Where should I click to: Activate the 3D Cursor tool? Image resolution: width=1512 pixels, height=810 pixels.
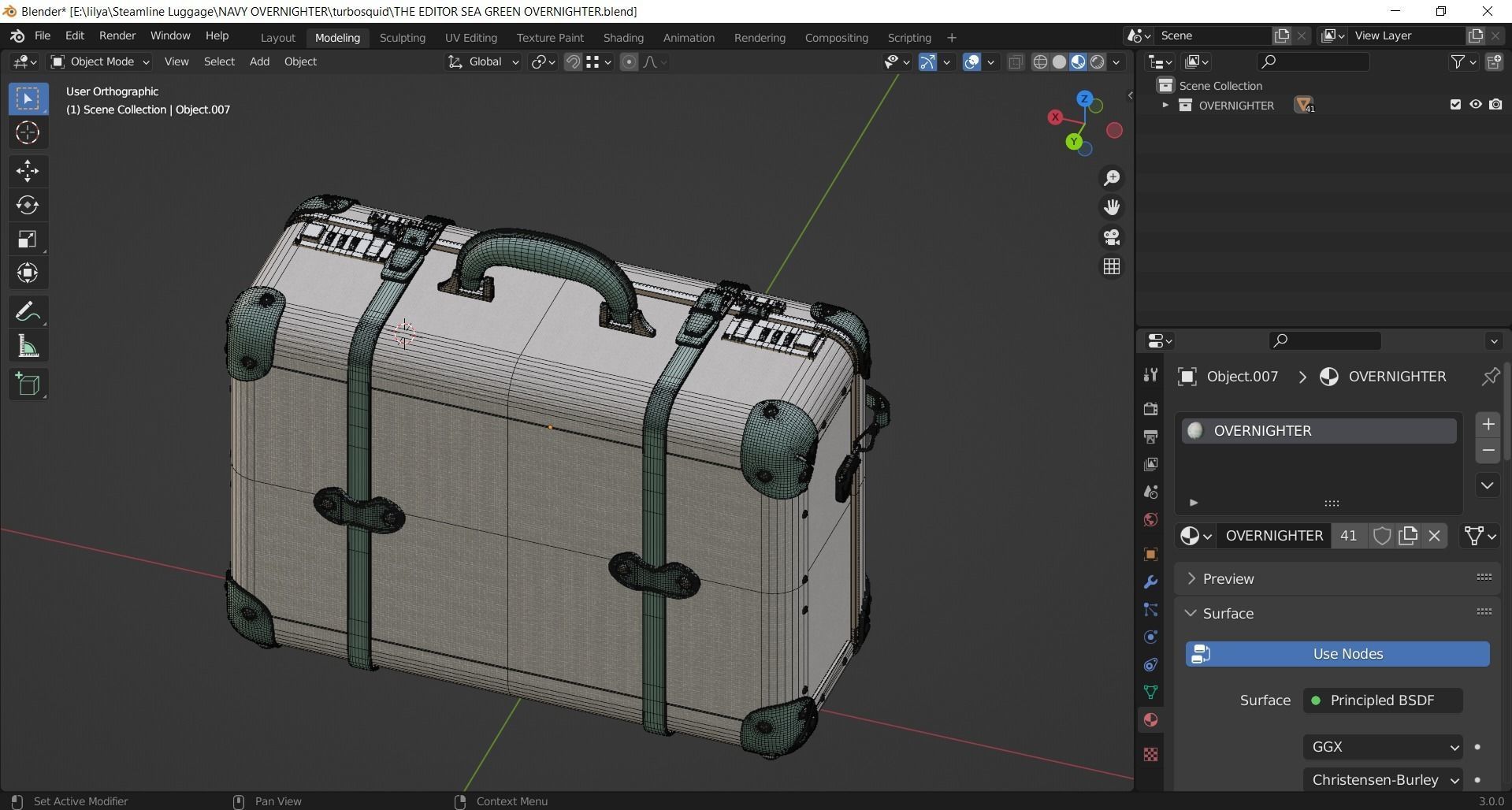point(28,132)
